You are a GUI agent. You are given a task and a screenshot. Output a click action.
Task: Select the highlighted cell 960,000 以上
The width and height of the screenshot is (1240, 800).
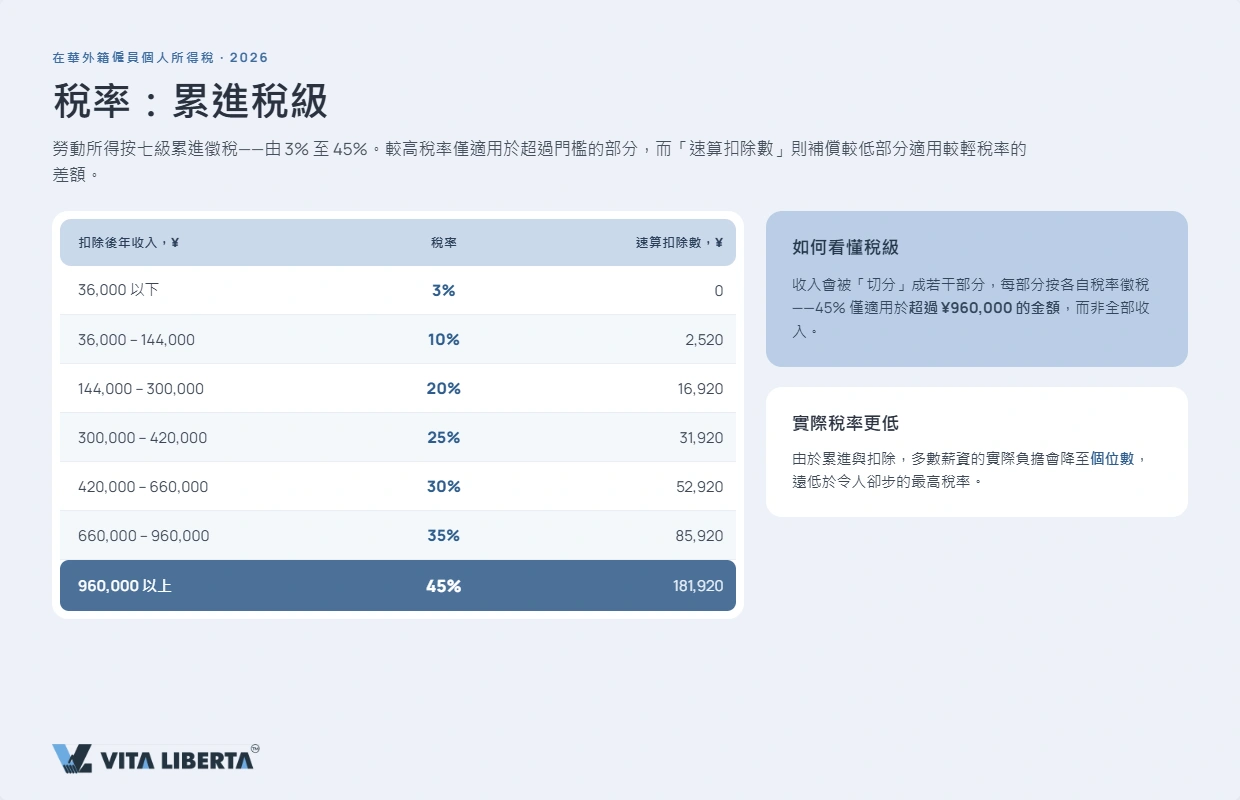point(125,586)
